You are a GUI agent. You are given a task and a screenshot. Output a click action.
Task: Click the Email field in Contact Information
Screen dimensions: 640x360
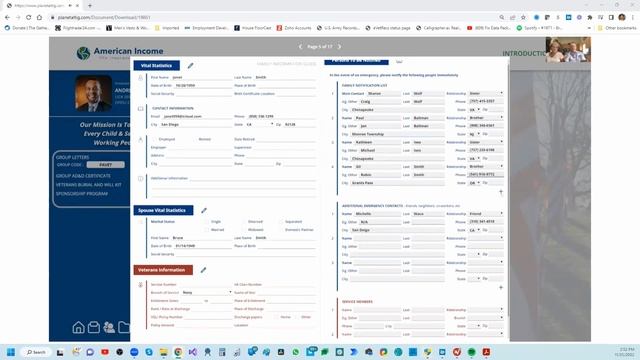pos(197,116)
